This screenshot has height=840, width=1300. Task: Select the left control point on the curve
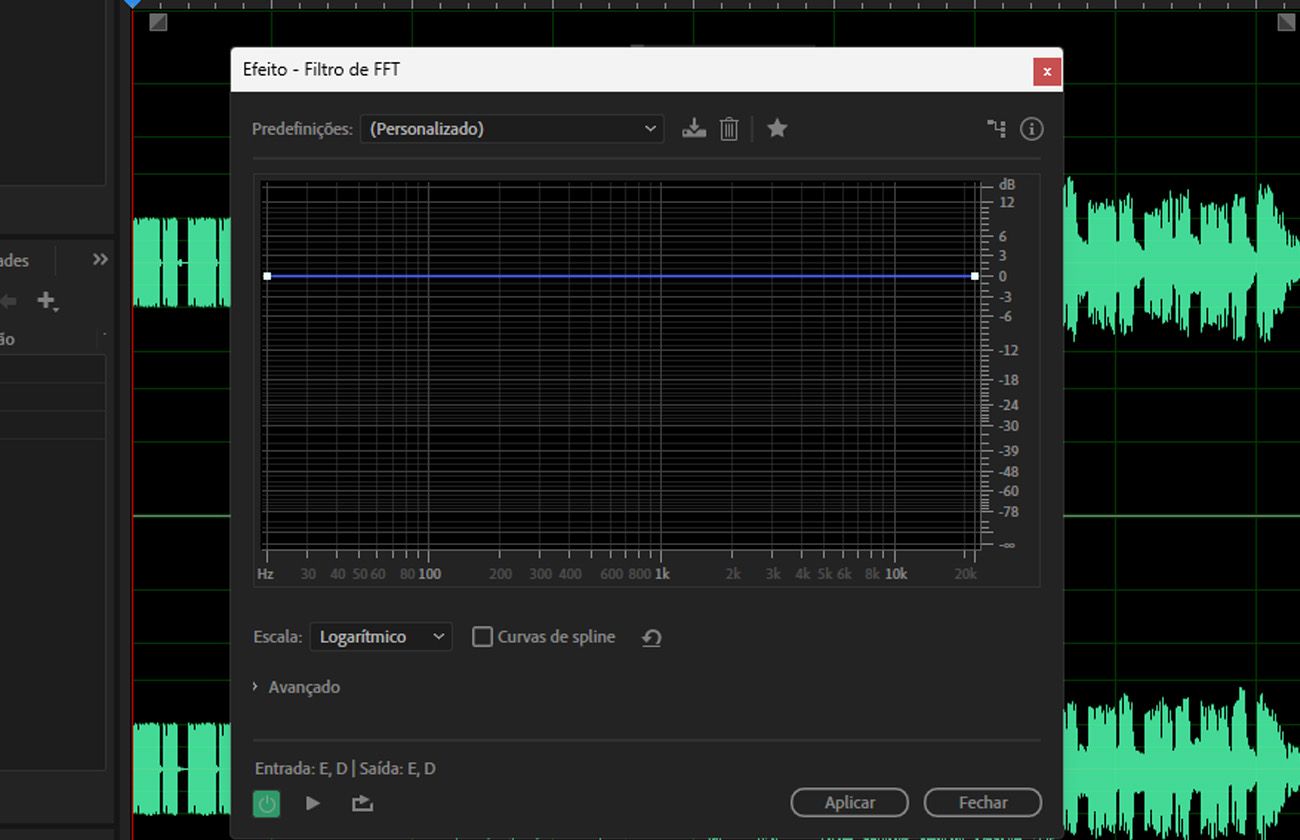point(267,276)
